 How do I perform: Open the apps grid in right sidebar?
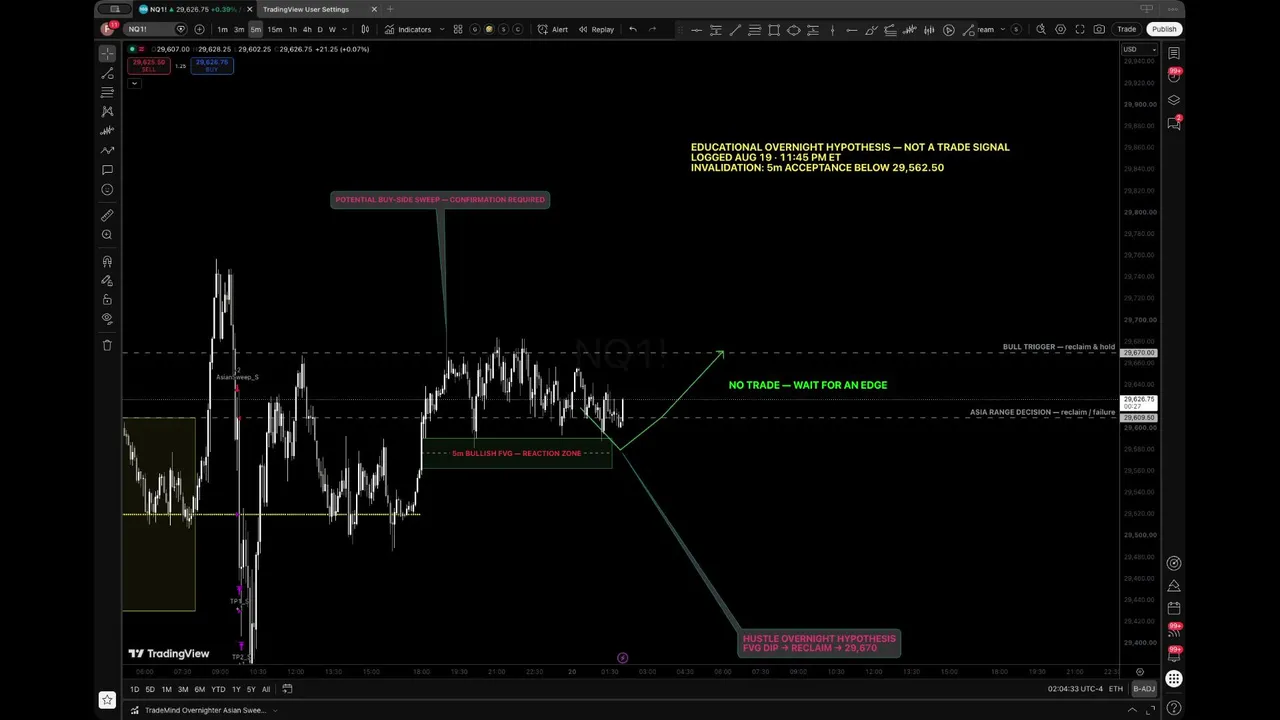point(1174,679)
